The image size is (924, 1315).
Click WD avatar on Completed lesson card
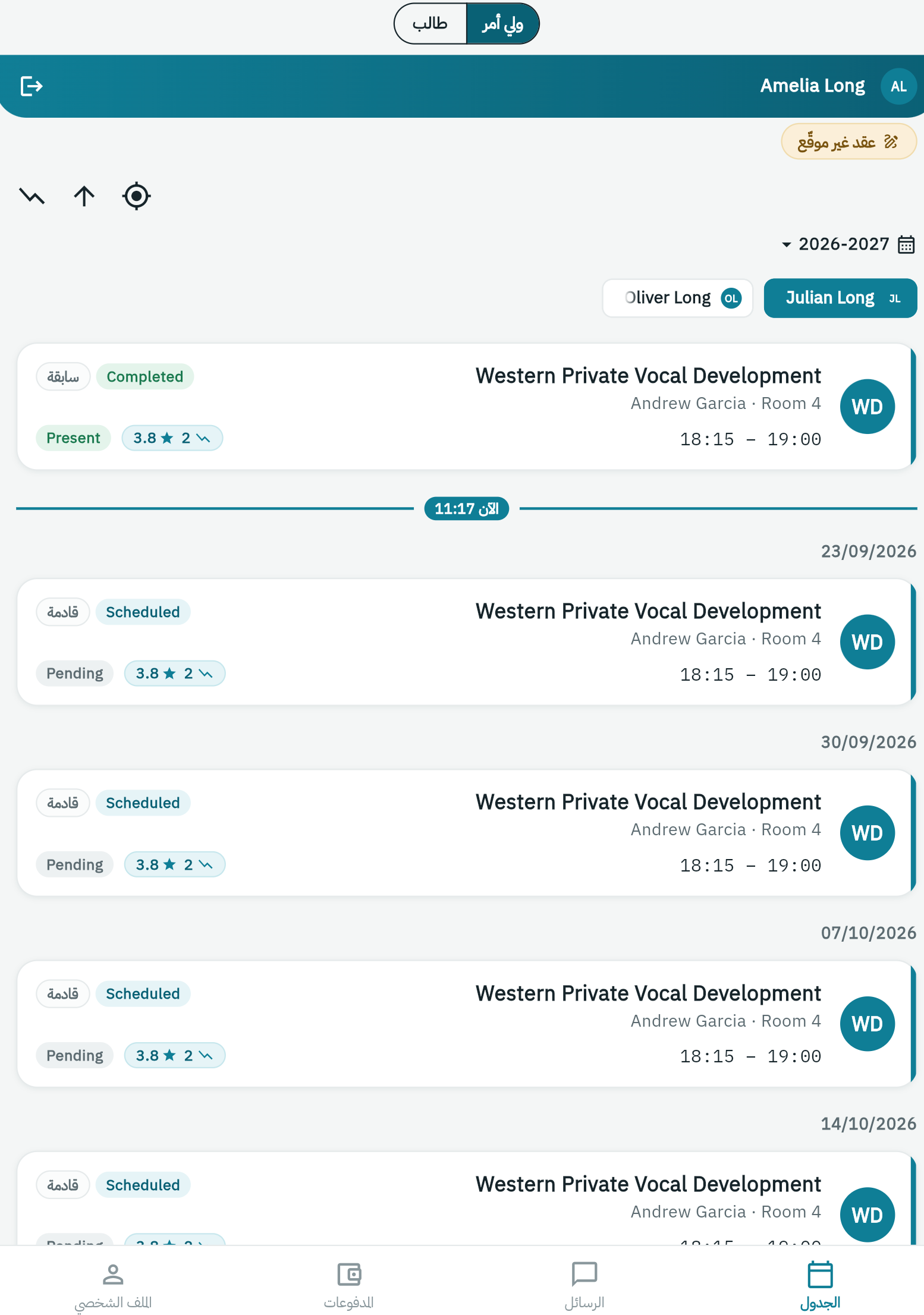(x=867, y=407)
